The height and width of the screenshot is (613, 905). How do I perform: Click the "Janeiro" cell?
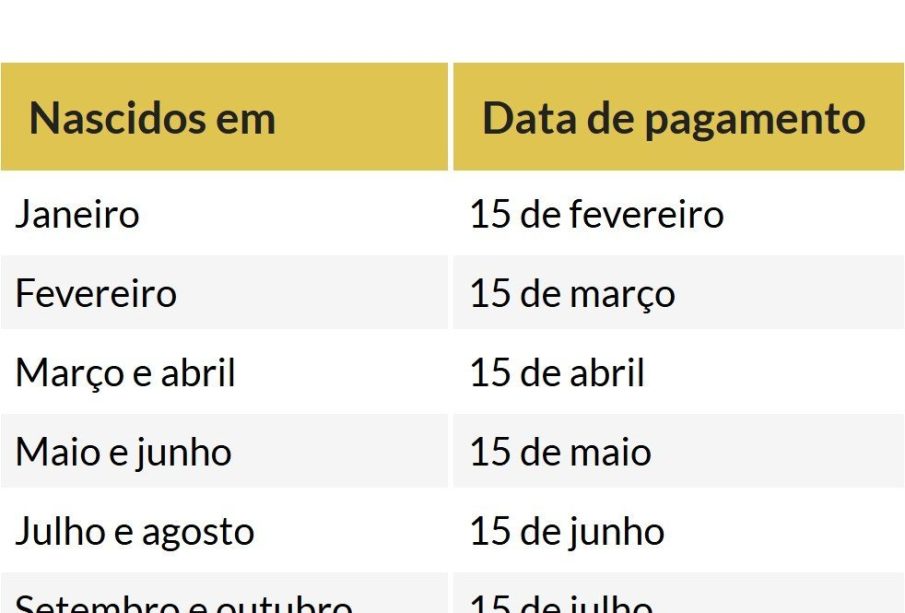click(77, 214)
